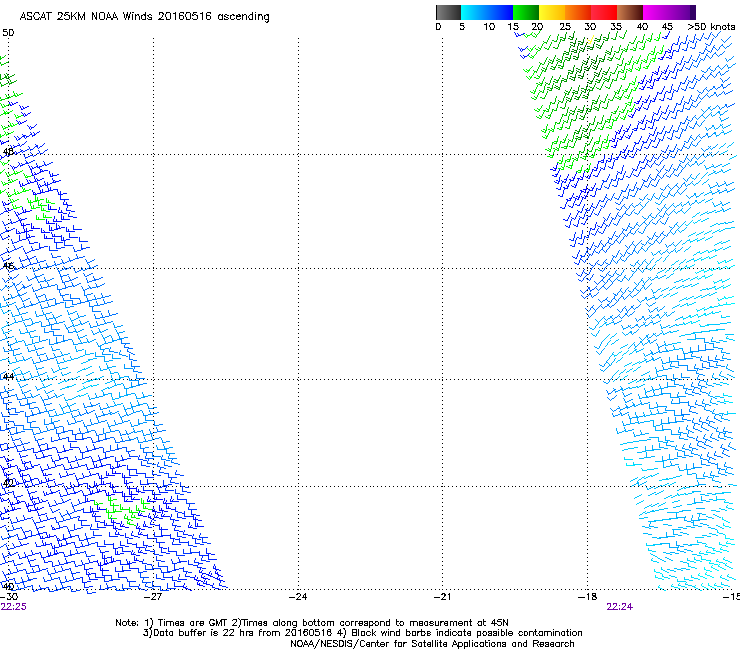Select the orange 25-30 knot color segment

[x=578, y=12]
